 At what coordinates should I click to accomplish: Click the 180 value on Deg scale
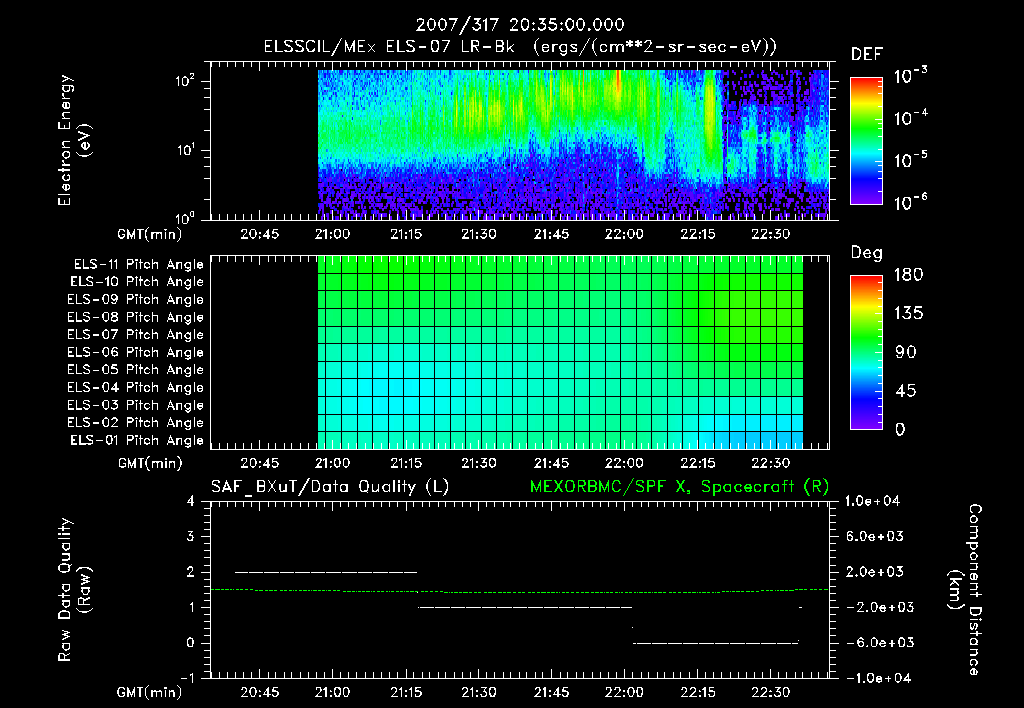(908, 275)
